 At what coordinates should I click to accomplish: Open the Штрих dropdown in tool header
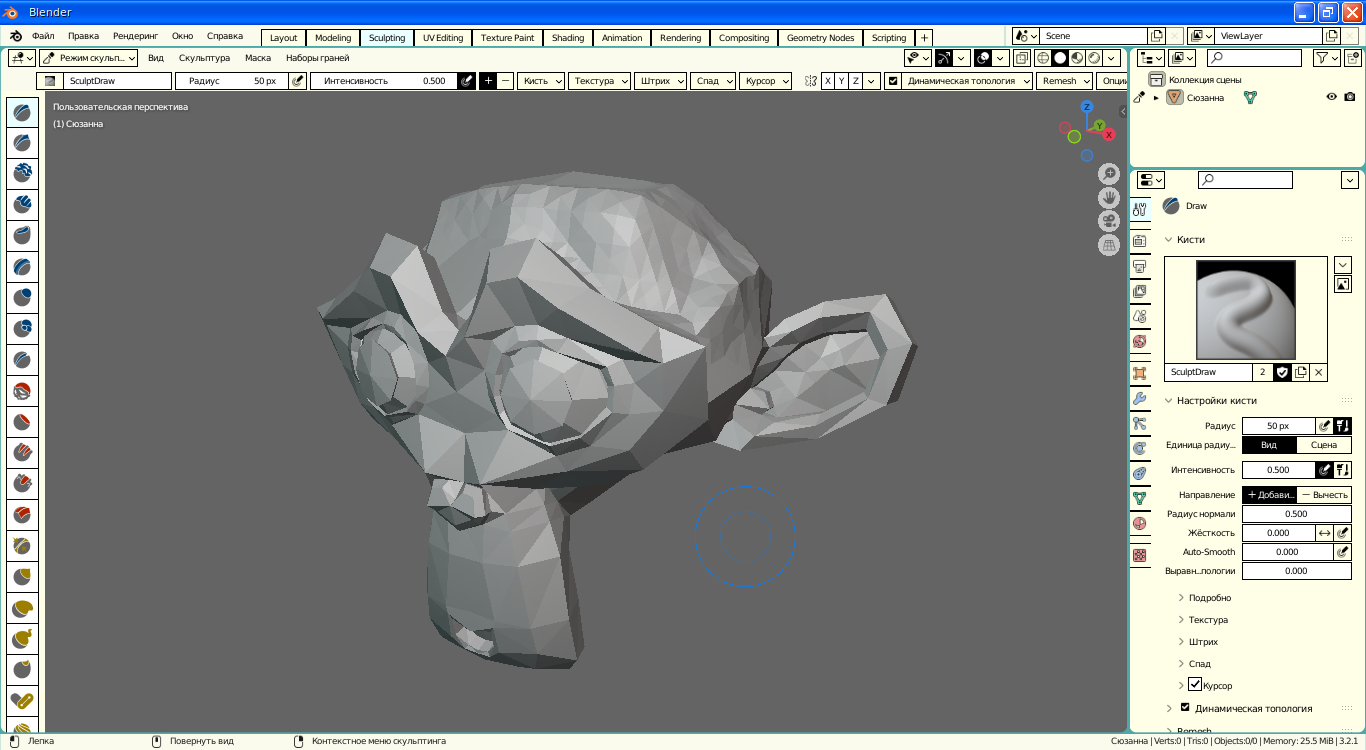pos(660,81)
